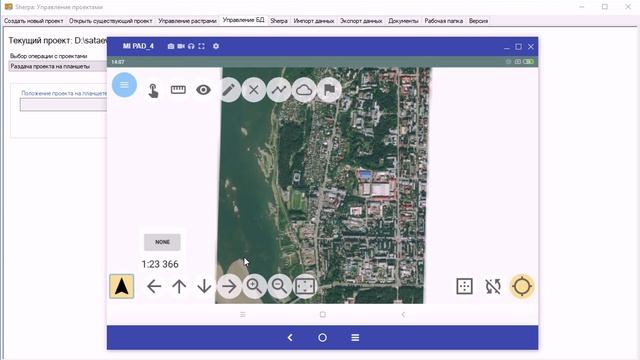Click the cloud icon button
The image size is (640, 360).
point(304,89)
